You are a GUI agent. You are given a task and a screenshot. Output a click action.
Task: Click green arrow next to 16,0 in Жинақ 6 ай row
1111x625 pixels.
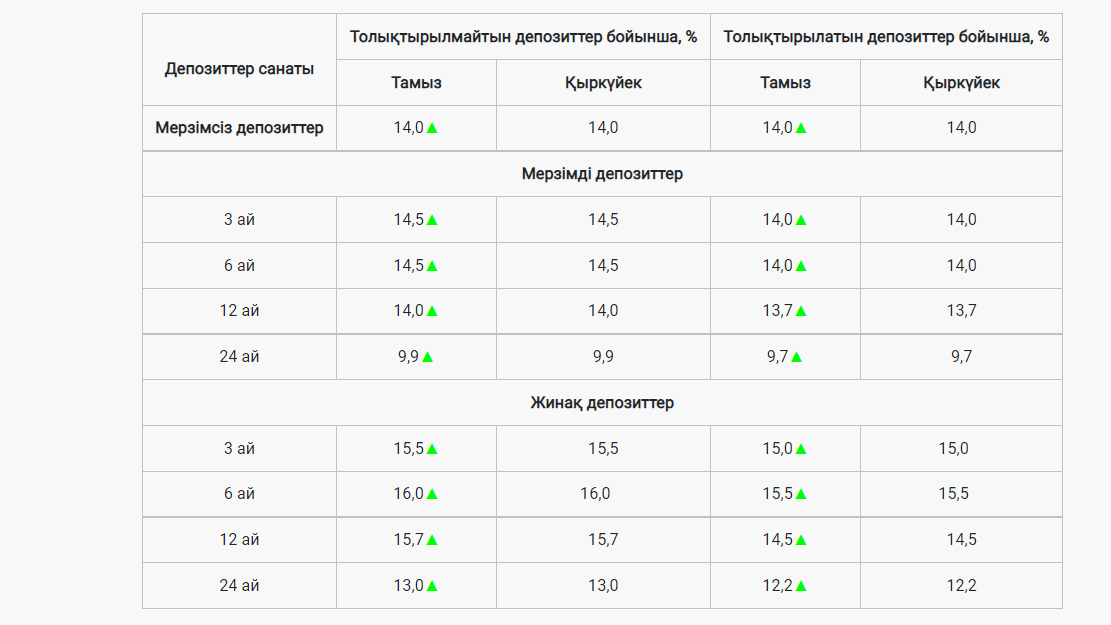[x=432, y=494]
